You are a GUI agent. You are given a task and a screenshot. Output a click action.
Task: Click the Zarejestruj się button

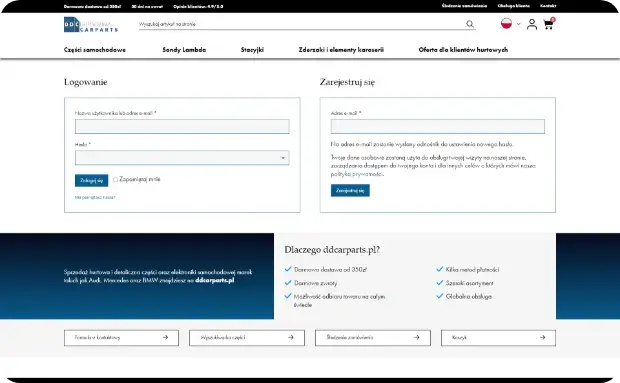[350, 191]
